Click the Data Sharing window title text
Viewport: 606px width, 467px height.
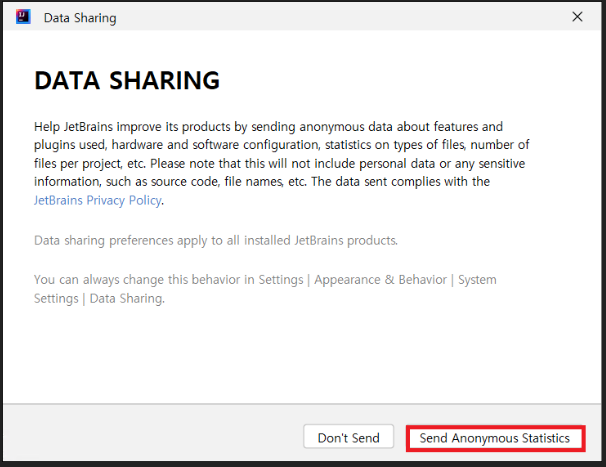80,18
